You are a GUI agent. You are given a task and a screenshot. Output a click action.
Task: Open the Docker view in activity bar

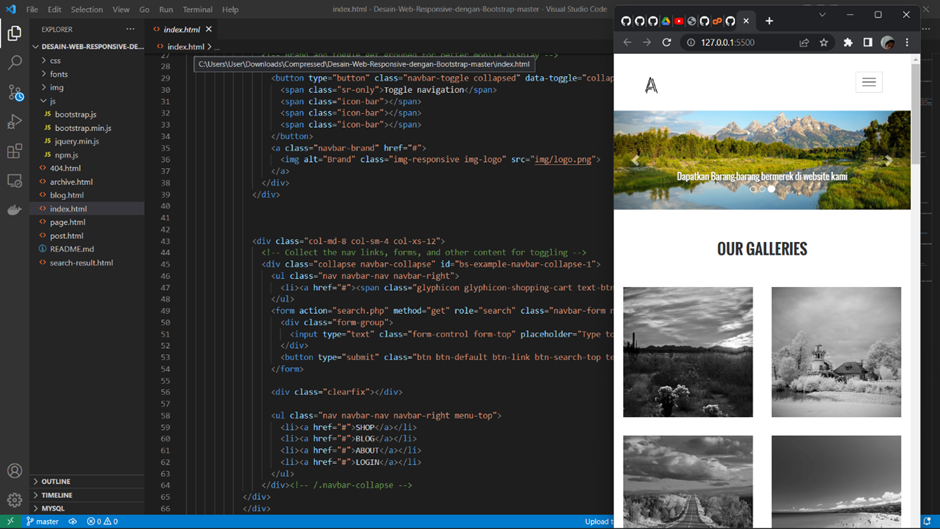pyautogui.click(x=14, y=209)
